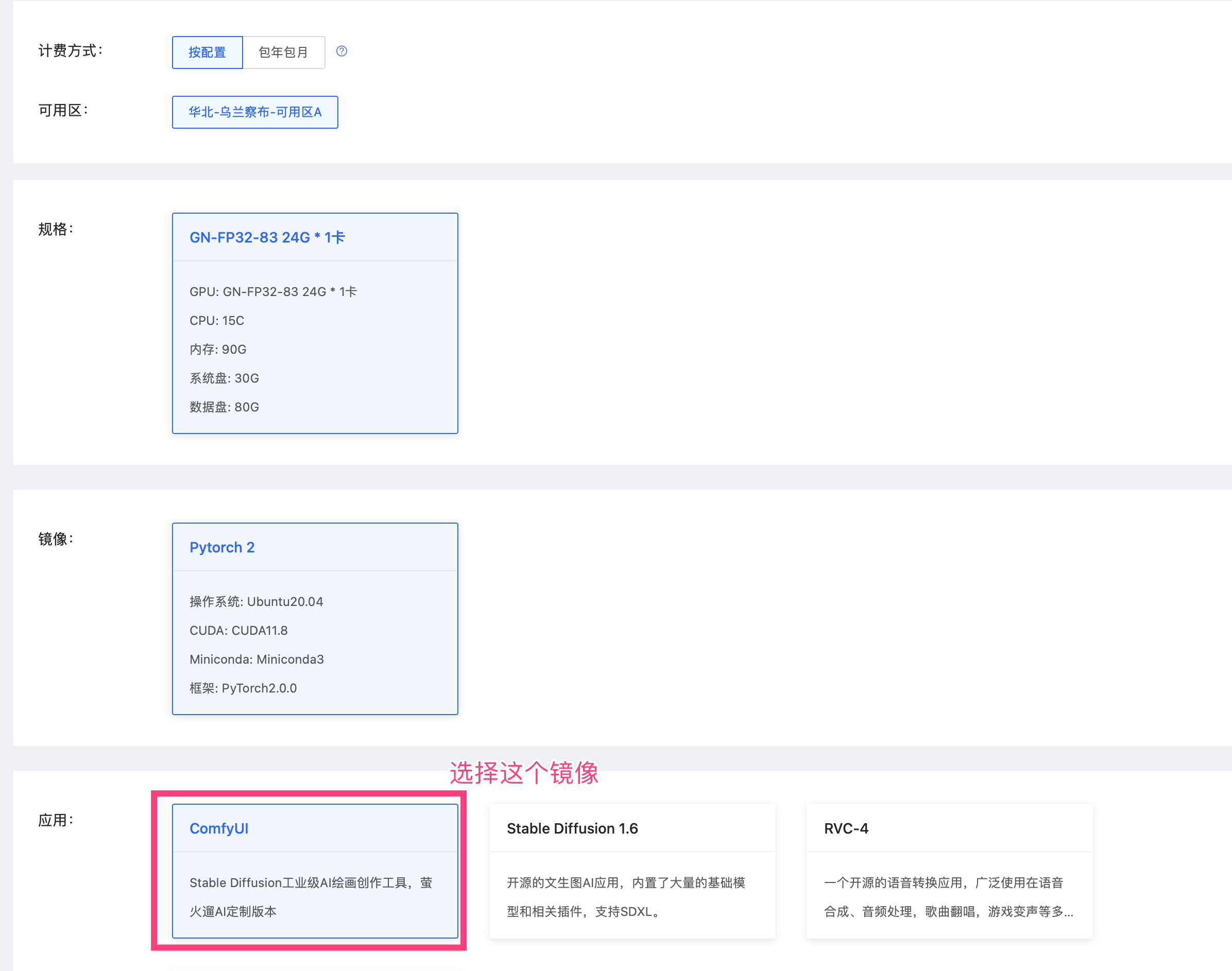Select availability zone 华北-乌兰察布-可用区A
This screenshot has height=971, width=1232.
coord(254,112)
